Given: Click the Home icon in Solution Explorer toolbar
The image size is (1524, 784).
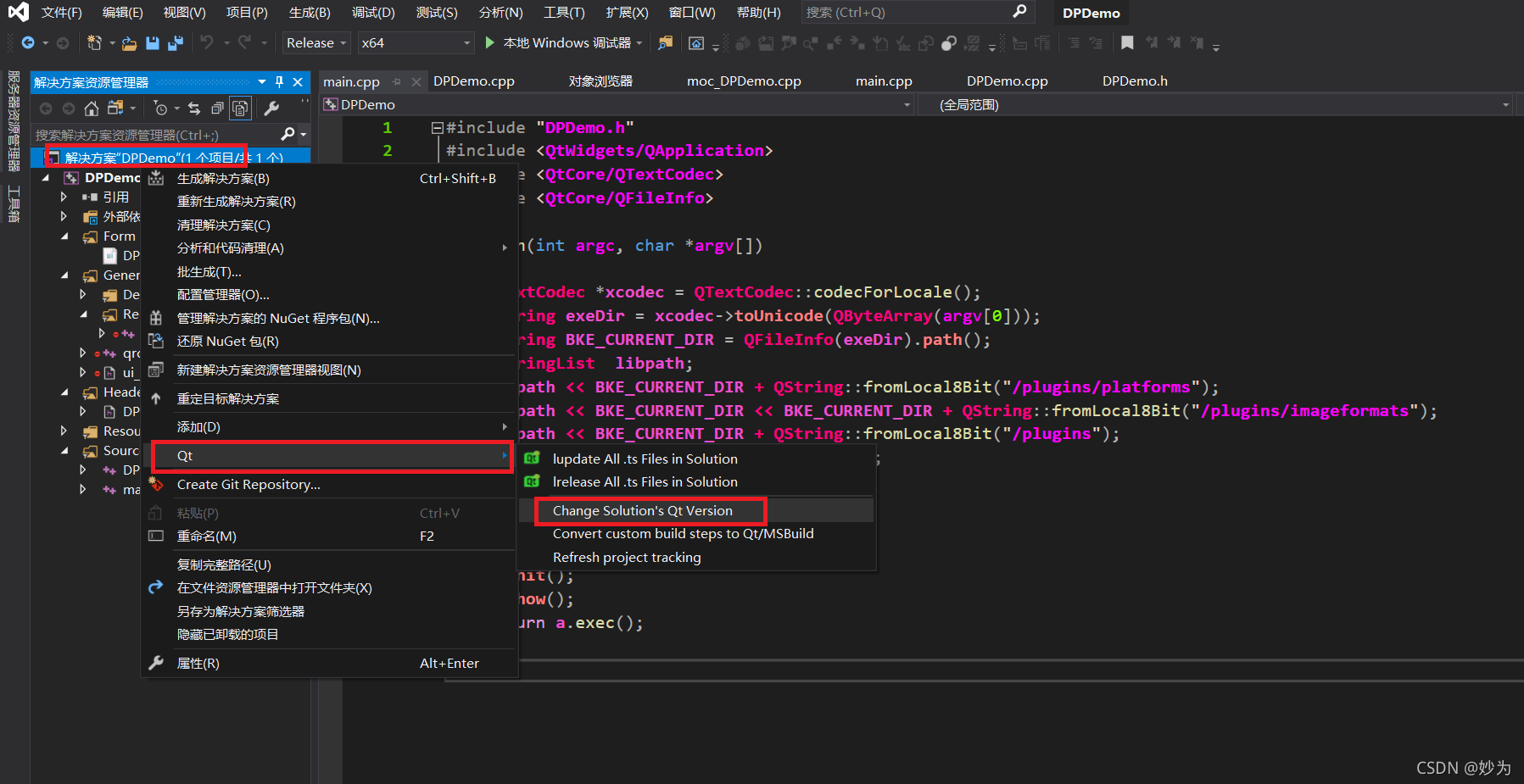Looking at the screenshot, I should click(x=92, y=108).
